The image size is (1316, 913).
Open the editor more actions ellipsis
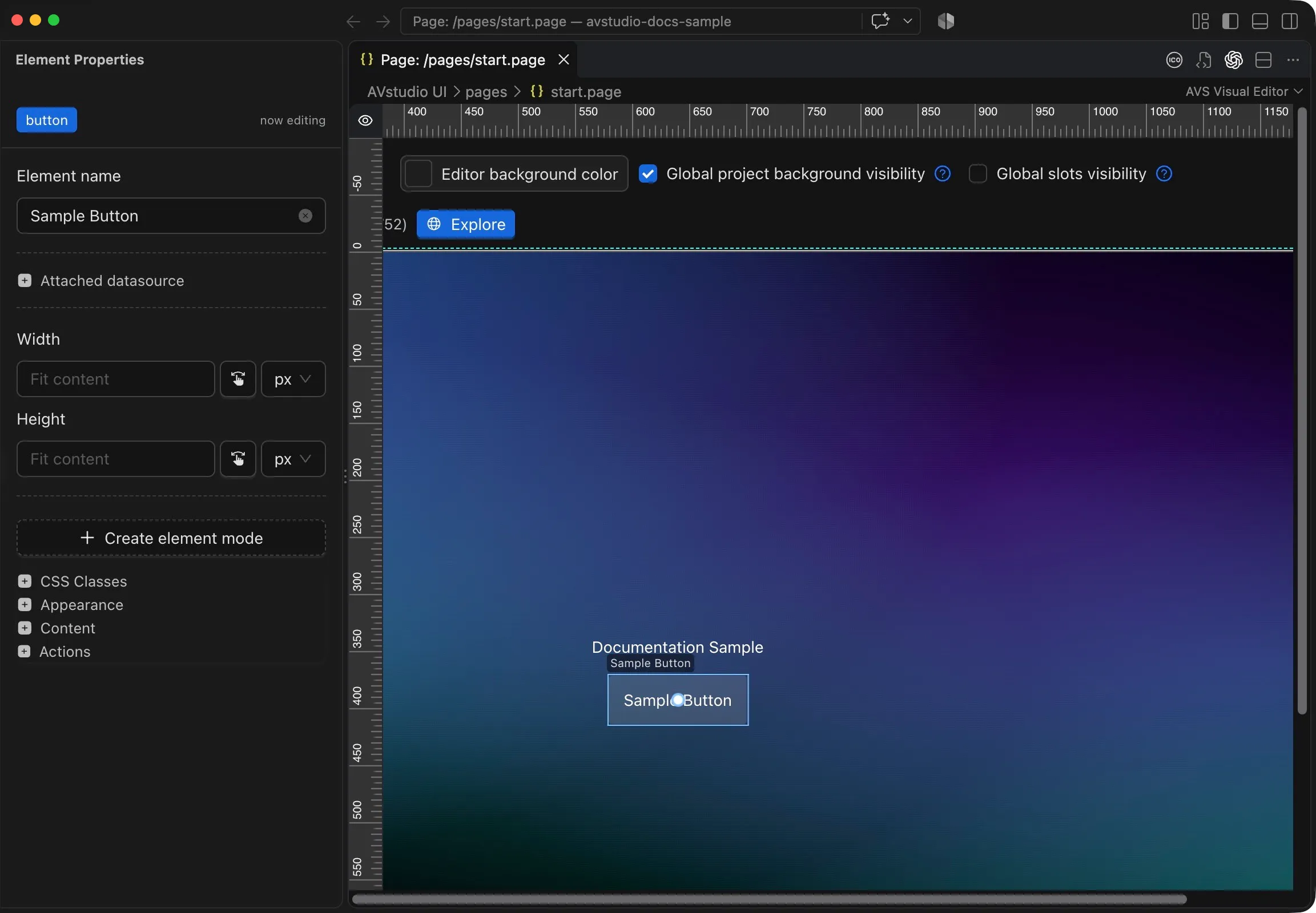pos(1293,60)
